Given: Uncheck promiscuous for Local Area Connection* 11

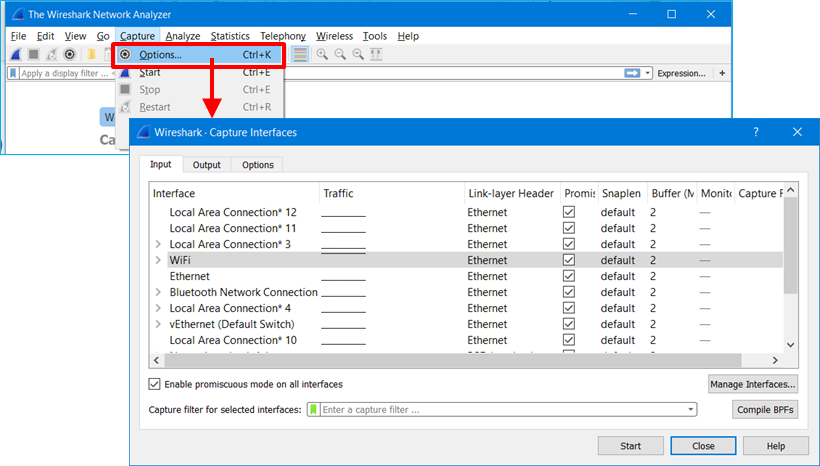Looking at the screenshot, I should coord(569,228).
